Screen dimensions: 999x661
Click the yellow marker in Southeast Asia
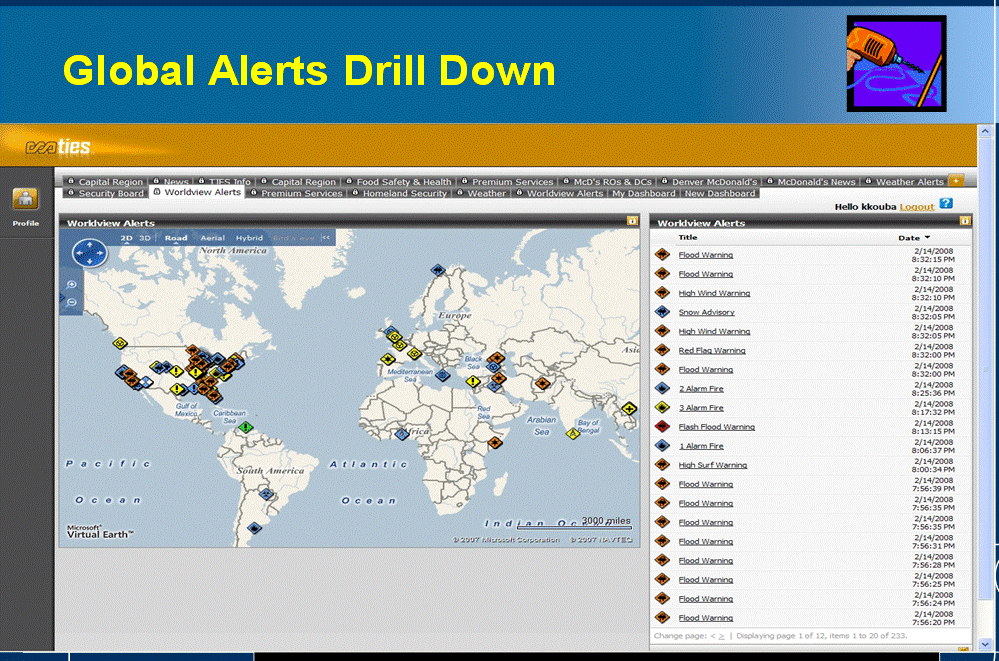(x=629, y=409)
